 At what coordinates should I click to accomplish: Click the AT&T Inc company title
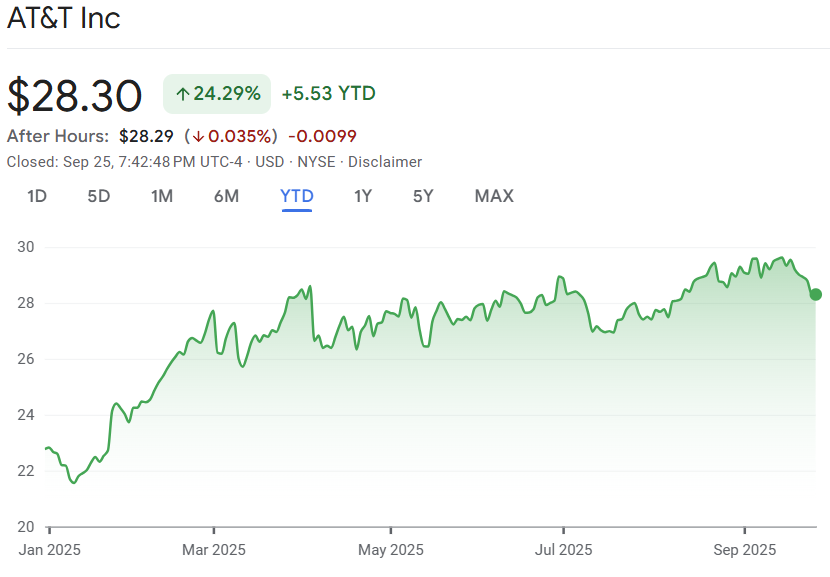click(x=64, y=18)
